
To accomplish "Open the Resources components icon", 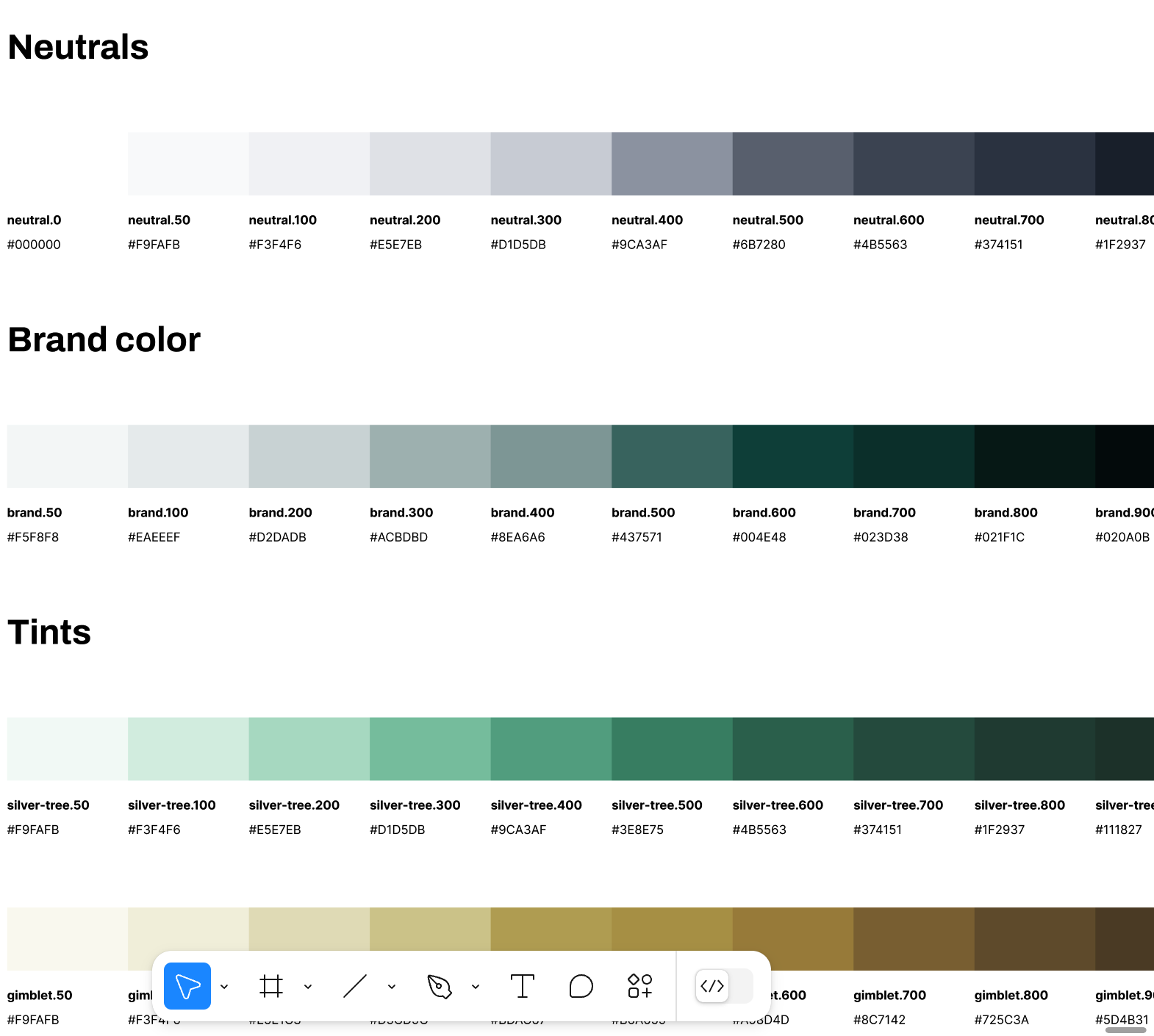I will (639, 986).
